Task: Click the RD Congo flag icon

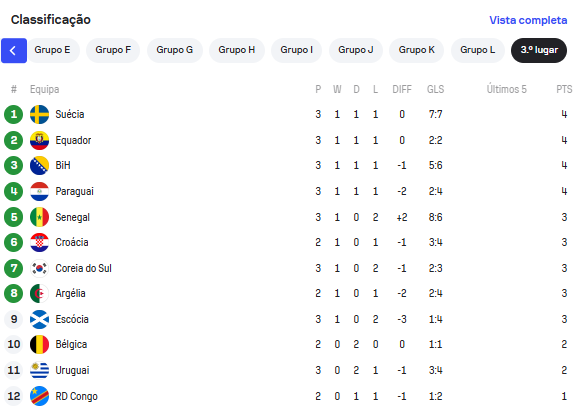Action: click(x=39, y=396)
